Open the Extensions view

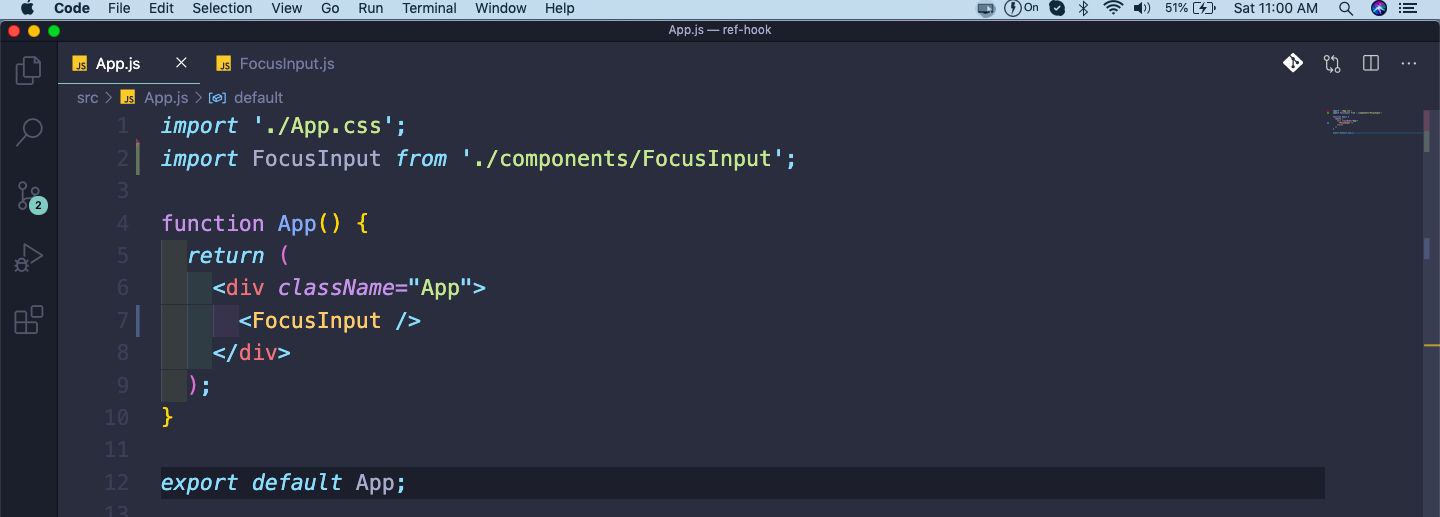(x=29, y=320)
